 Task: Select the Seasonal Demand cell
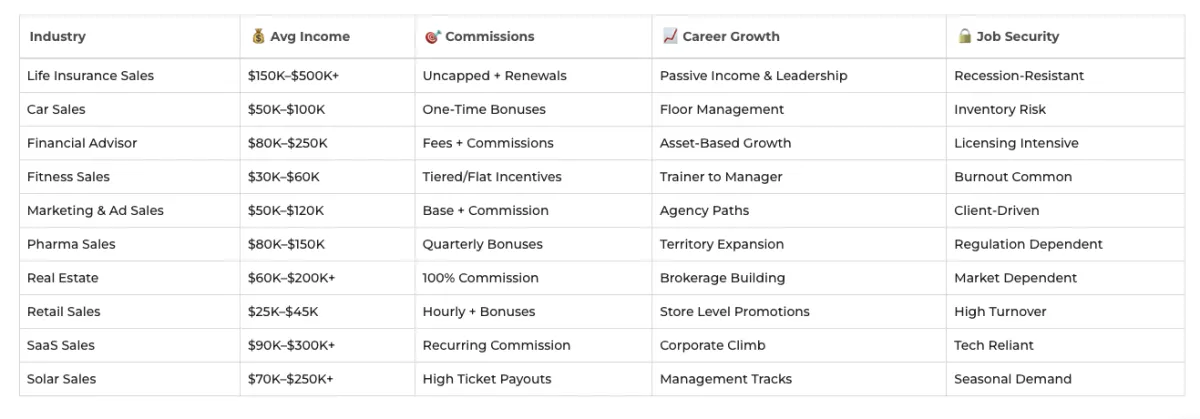pos(1012,379)
